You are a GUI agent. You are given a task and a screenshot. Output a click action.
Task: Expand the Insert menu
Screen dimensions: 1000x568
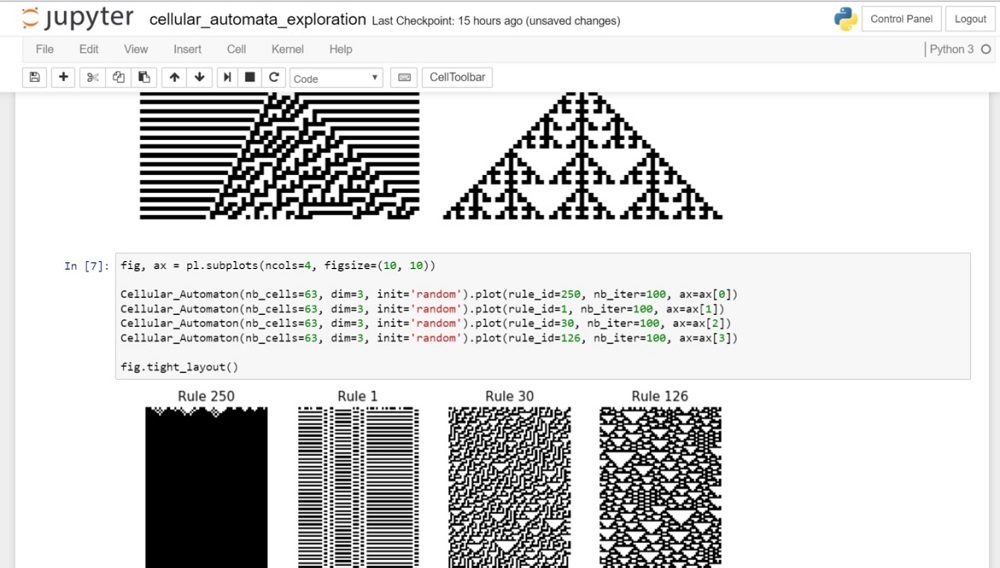[187, 49]
